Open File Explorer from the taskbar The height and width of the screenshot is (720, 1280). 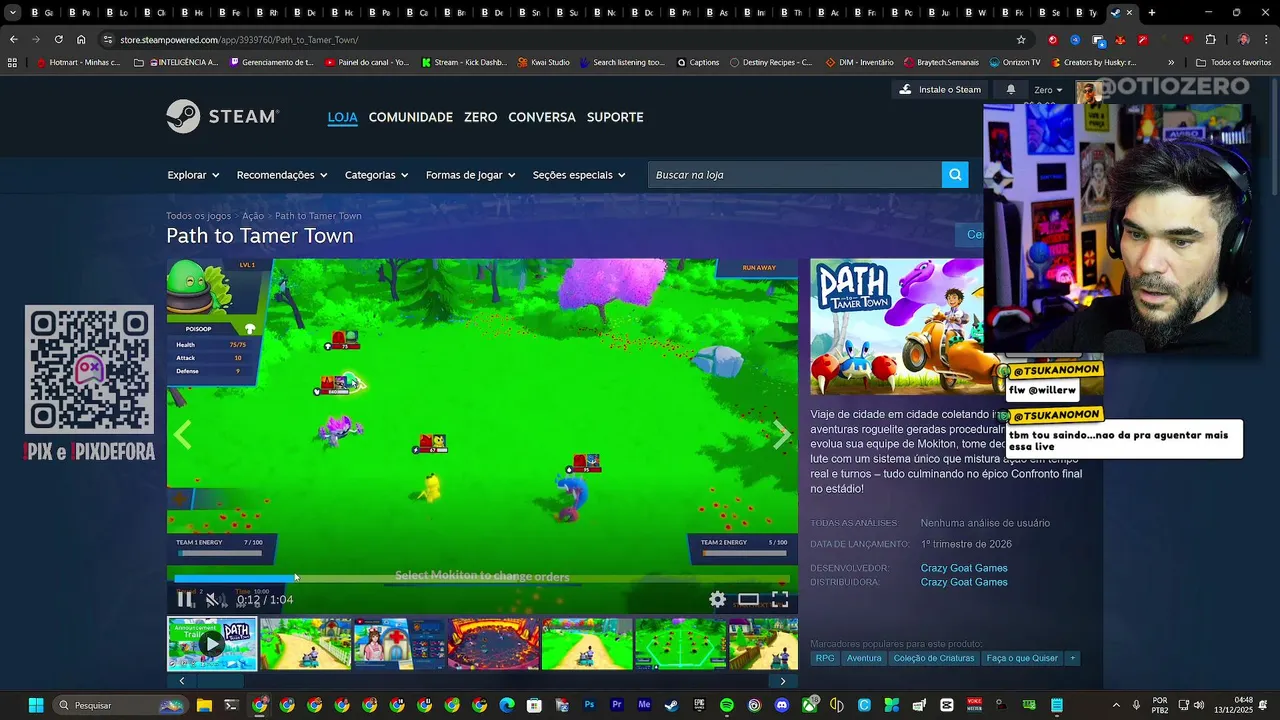[204, 705]
